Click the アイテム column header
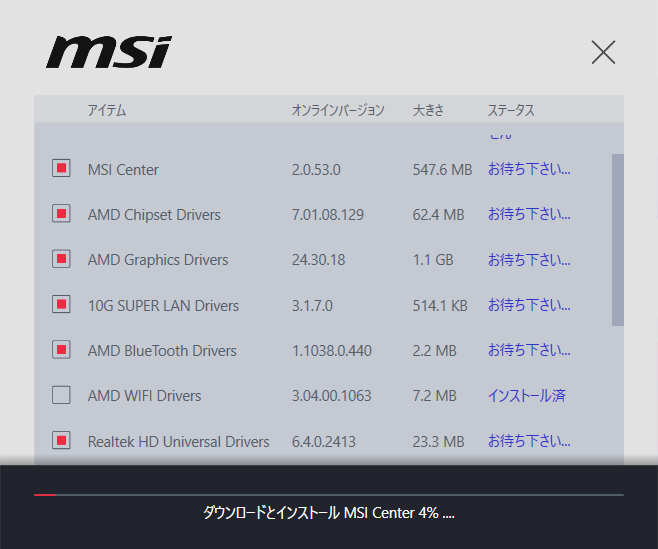Screen dimensions: 658x549 click(x=107, y=110)
